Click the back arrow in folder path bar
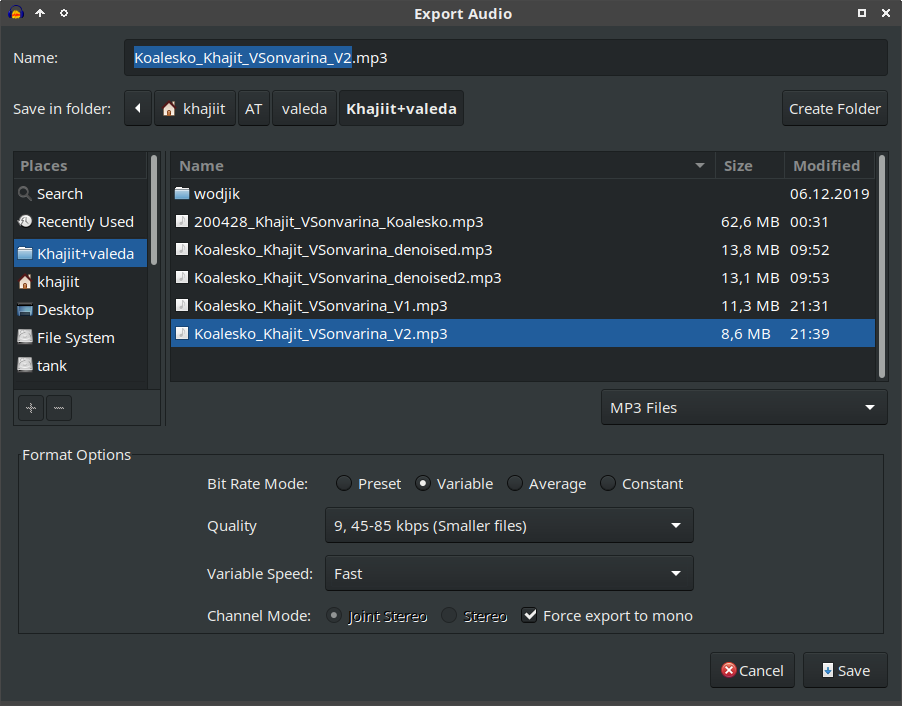902x706 pixels. (x=138, y=109)
